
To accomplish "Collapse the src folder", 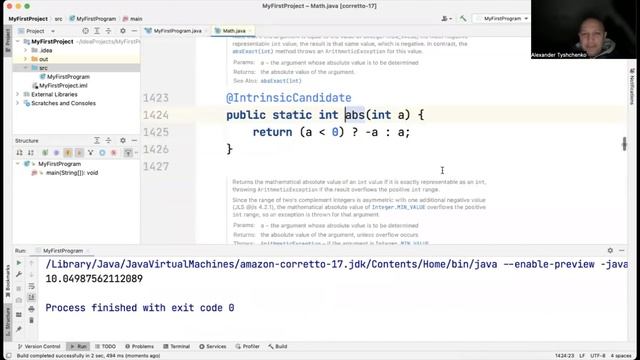I will pyautogui.click(x=25, y=68).
